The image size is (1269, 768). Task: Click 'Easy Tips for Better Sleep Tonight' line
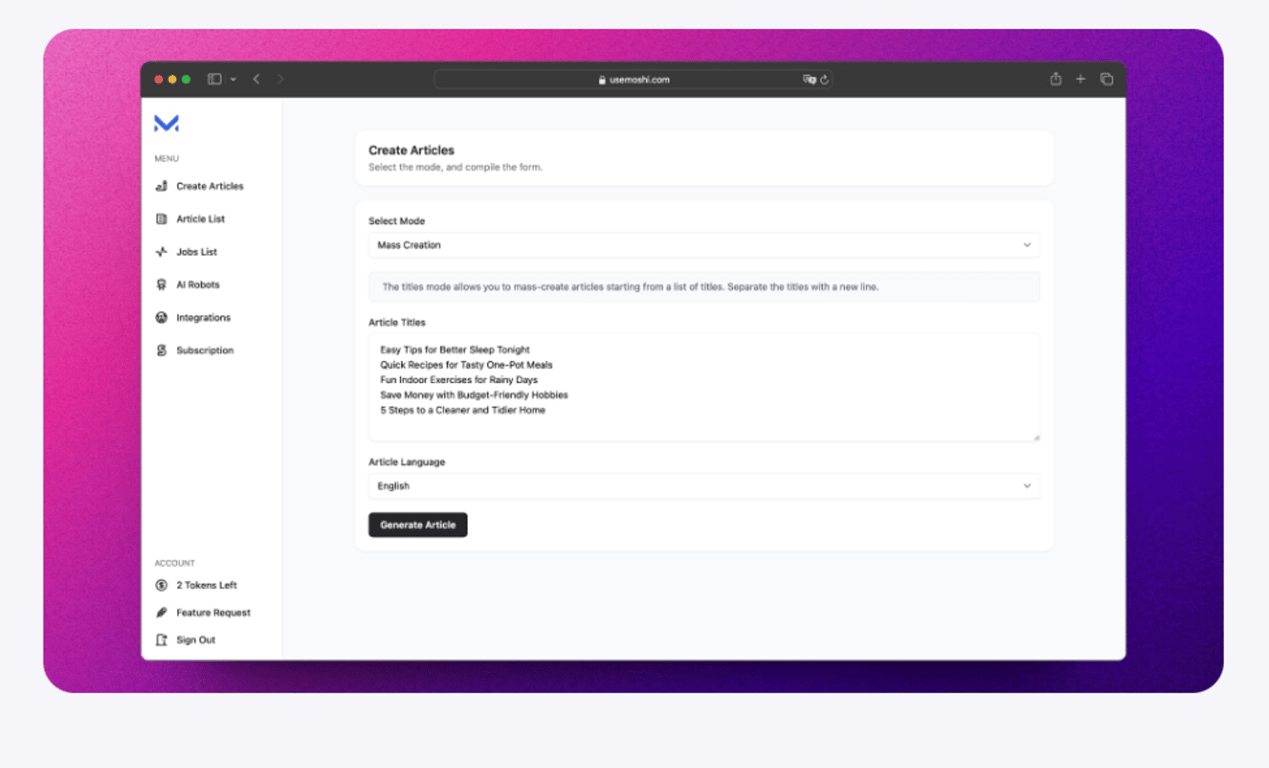click(455, 350)
